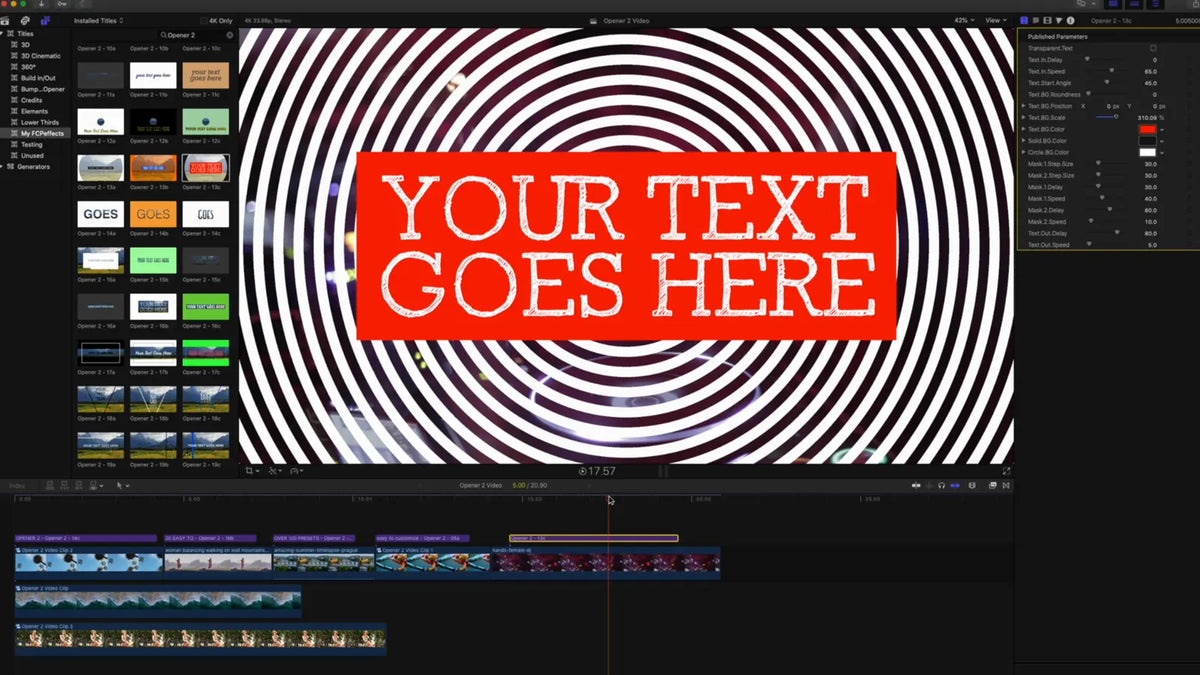Expand the Text.BG.Position parameter
The height and width of the screenshot is (675, 1200).
tap(1023, 106)
